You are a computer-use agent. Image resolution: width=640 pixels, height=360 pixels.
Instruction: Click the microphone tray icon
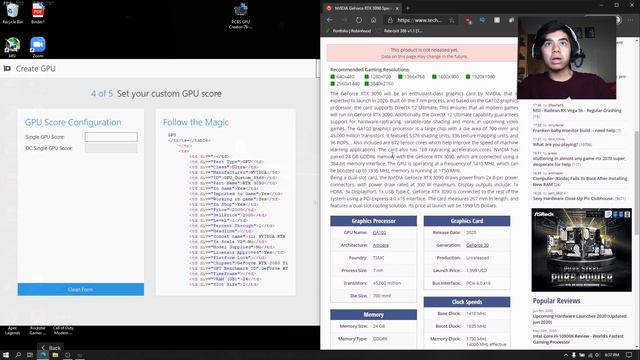[x=573, y=355]
